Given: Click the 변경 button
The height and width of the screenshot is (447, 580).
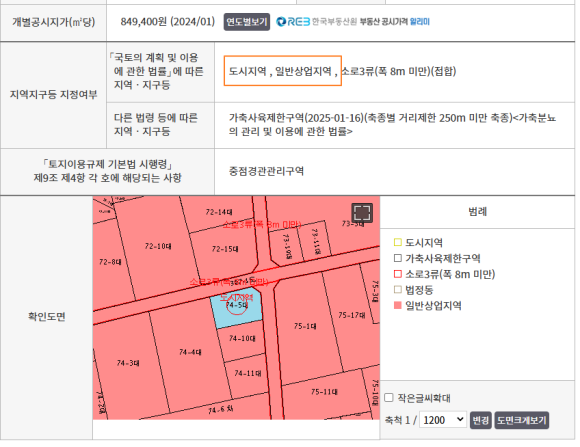Looking at the screenshot, I should [x=480, y=420].
